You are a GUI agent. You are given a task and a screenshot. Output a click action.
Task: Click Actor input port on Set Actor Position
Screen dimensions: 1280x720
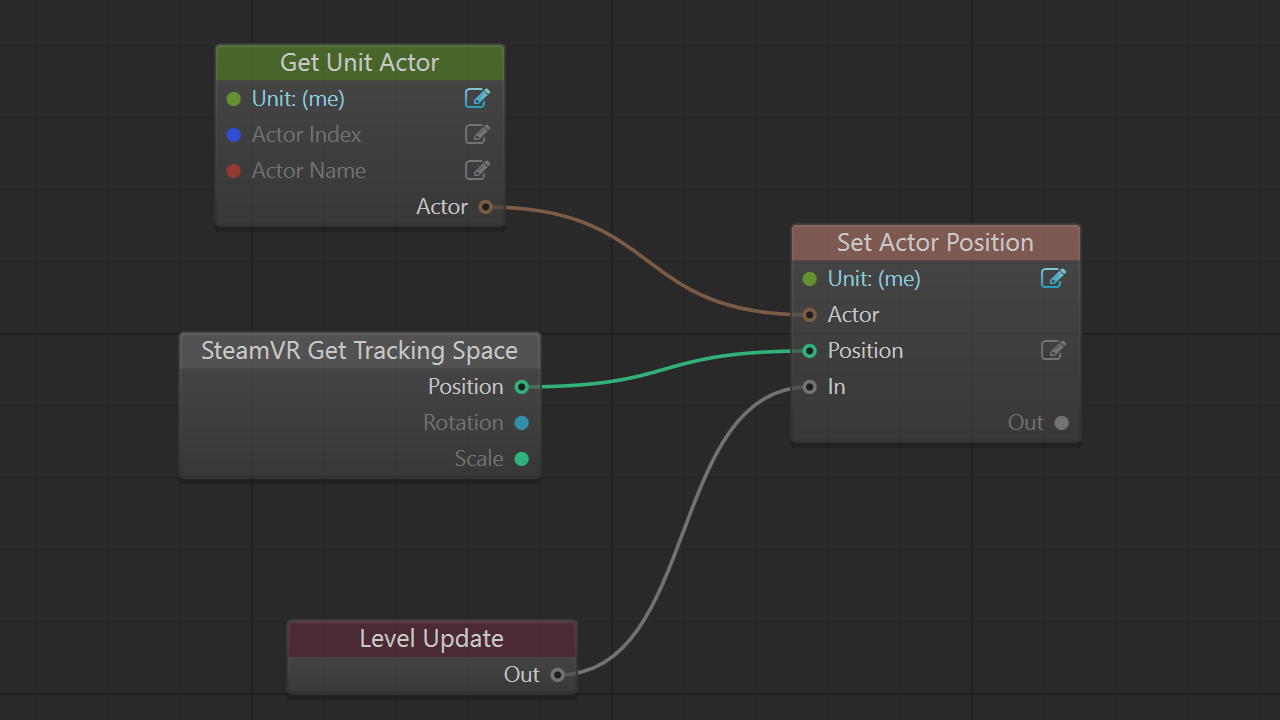(x=810, y=315)
